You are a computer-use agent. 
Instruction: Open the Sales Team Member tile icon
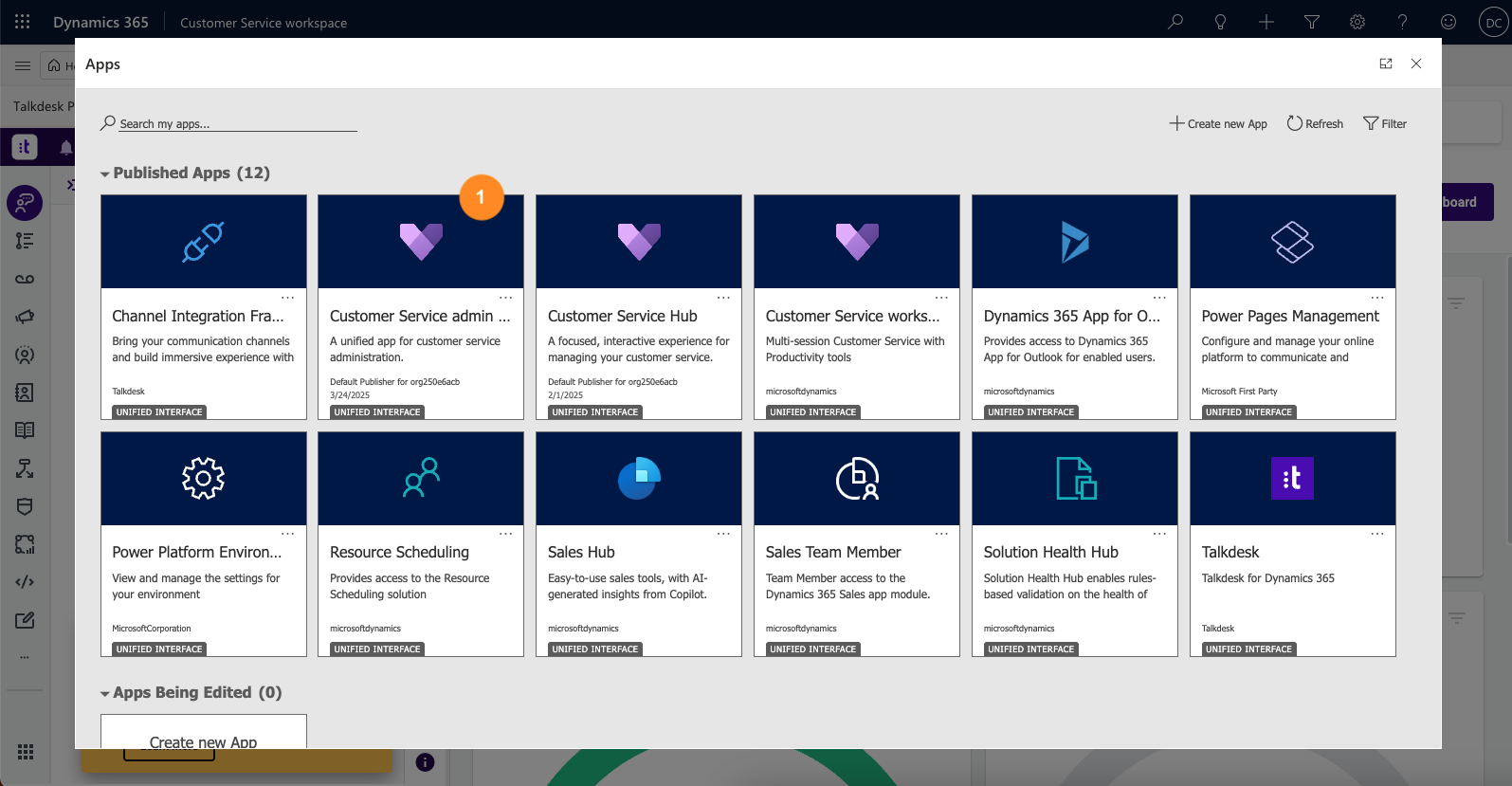point(857,478)
